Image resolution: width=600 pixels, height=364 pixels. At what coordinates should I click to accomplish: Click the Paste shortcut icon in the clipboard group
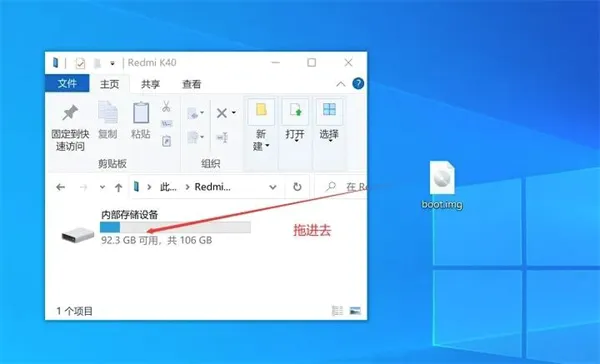(166, 141)
